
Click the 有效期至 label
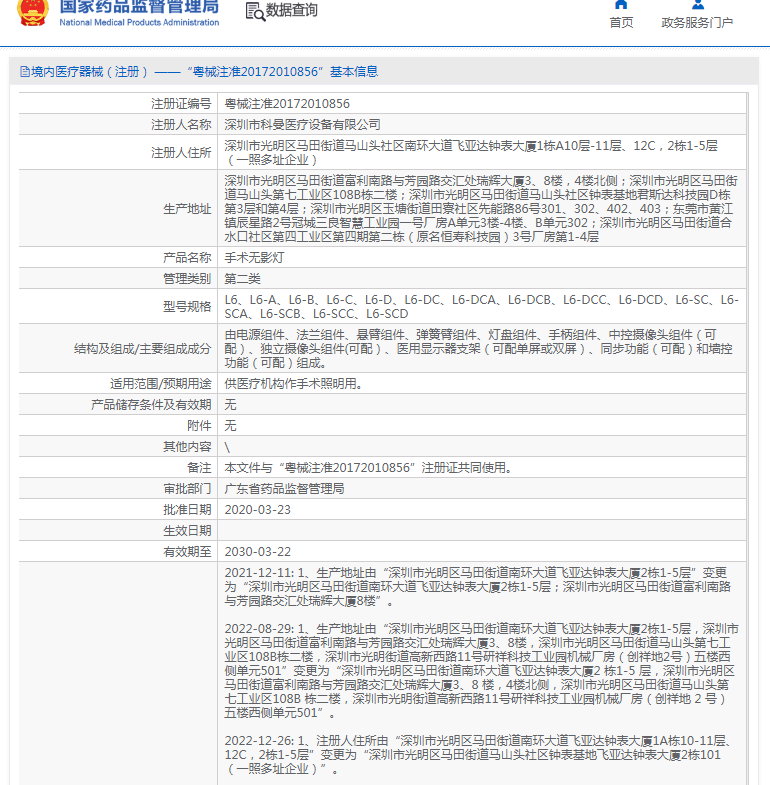pos(187,552)
